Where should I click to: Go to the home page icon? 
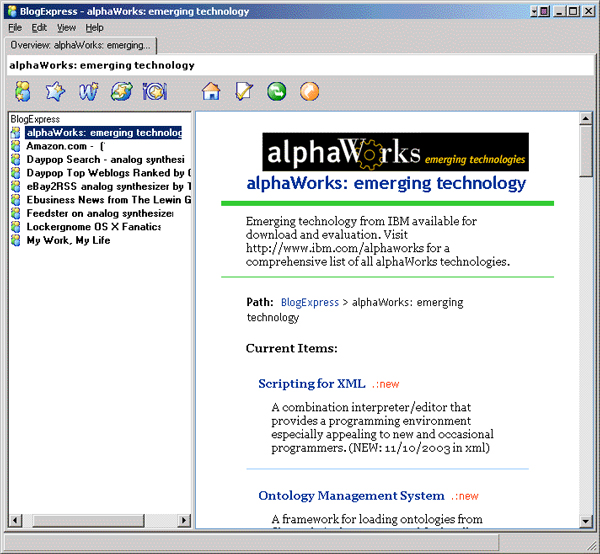pyautogui.click(x=211, y=92)
